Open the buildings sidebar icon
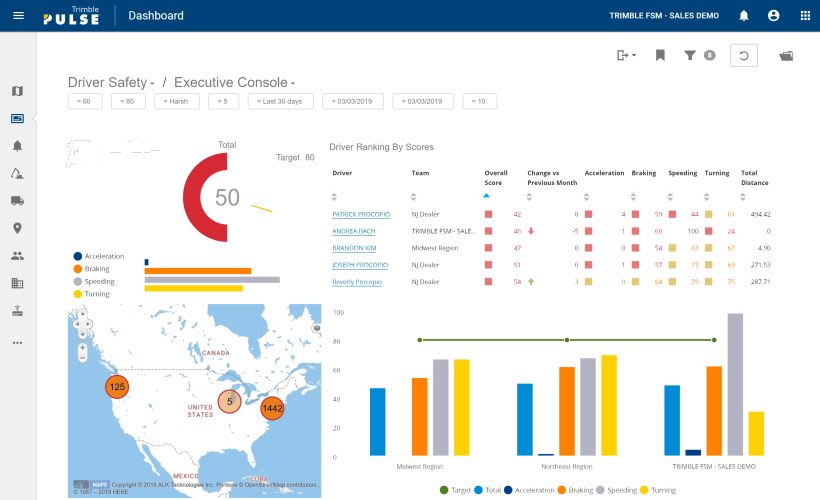 point(17,283)
